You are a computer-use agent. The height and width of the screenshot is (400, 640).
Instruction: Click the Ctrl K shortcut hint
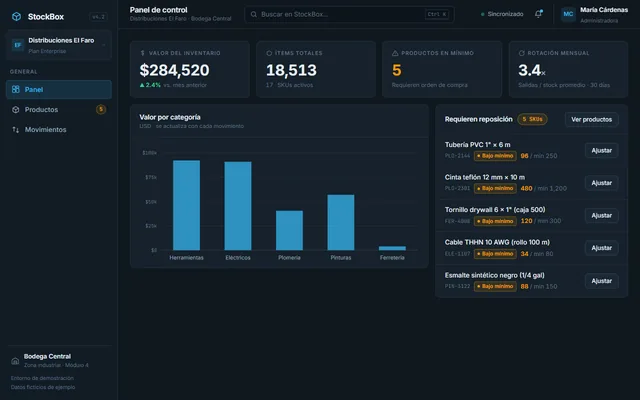[437, 14]
